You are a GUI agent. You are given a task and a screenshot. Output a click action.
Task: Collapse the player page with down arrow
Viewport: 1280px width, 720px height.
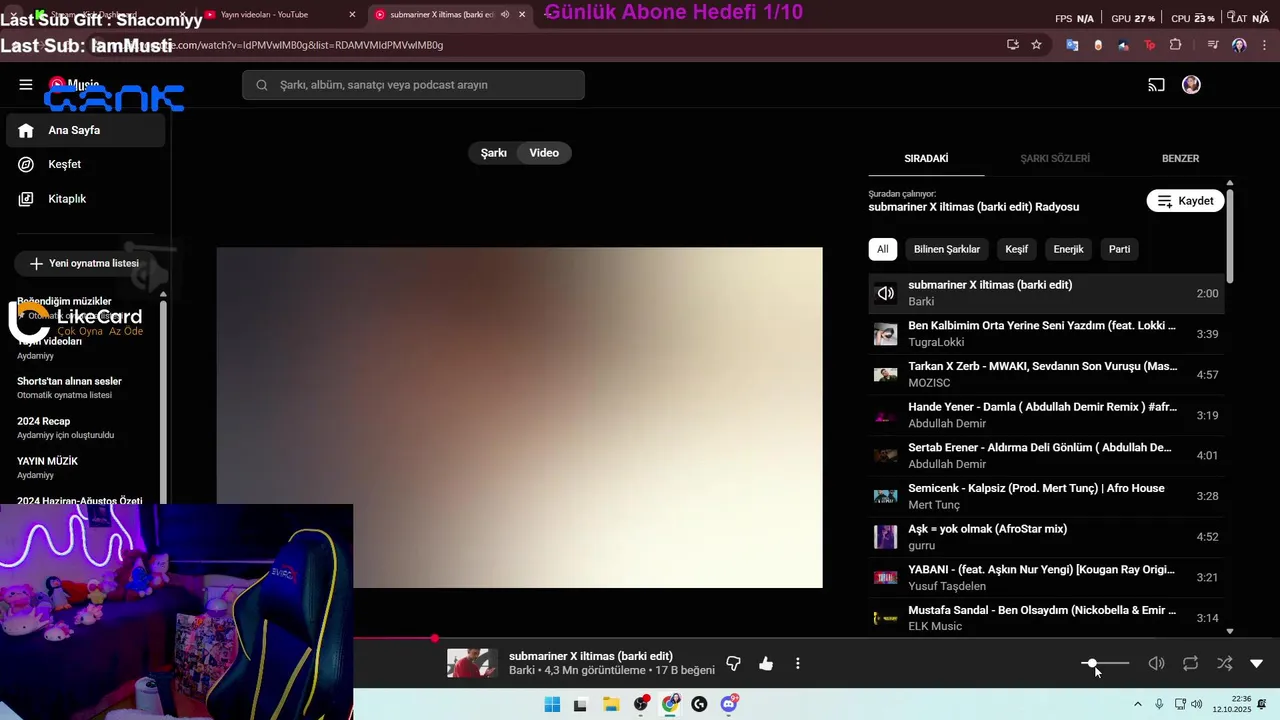(1257, 664)
